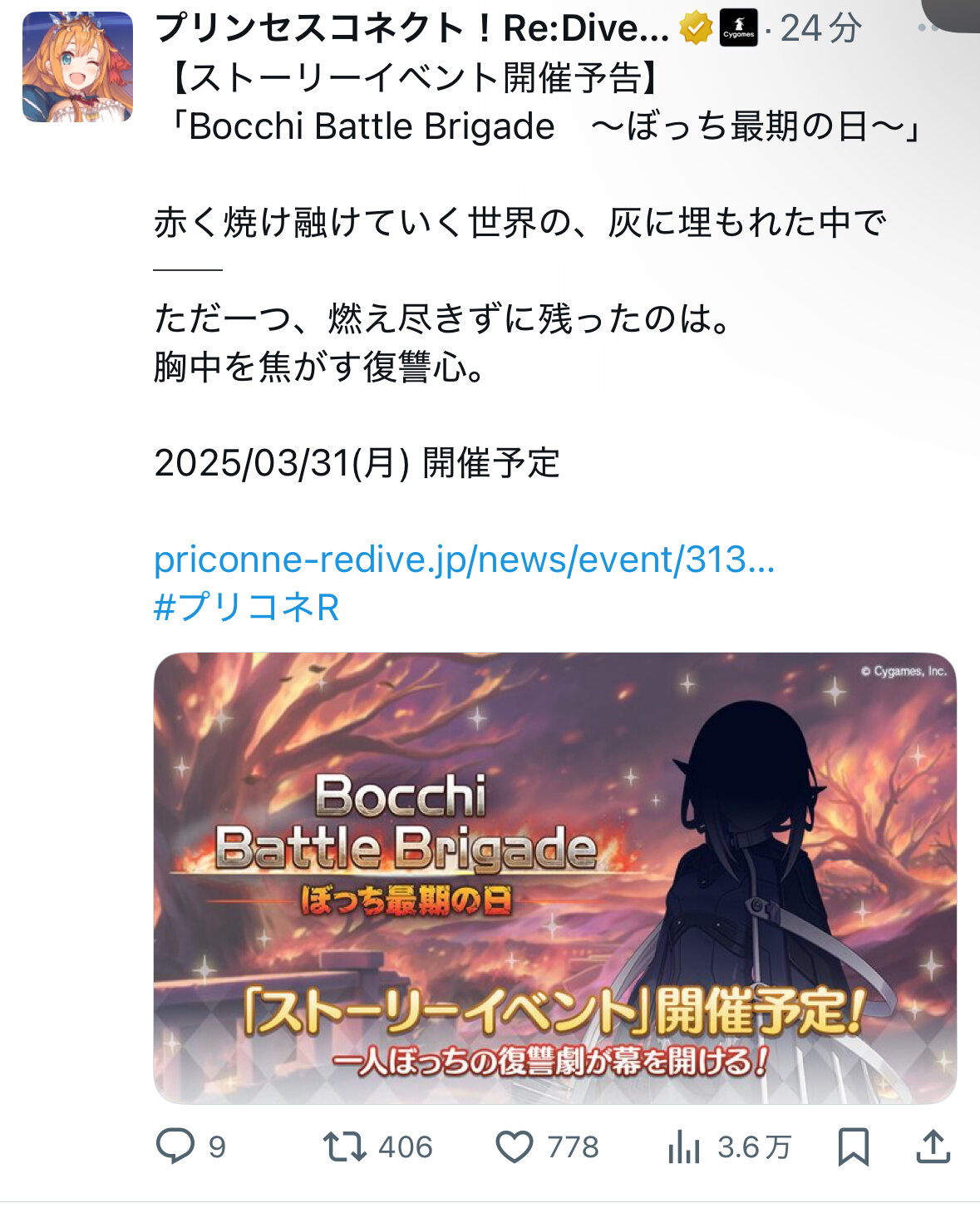Open the tweet's more options ellipsis
Image resolution: width=980 pixels, height=1208 pixels.
point(928,27)
